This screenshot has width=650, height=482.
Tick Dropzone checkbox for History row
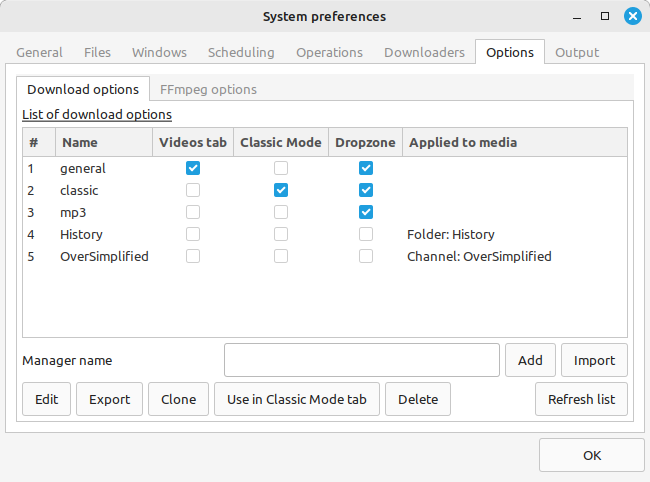pyautogui.click(x=366, y=234)
